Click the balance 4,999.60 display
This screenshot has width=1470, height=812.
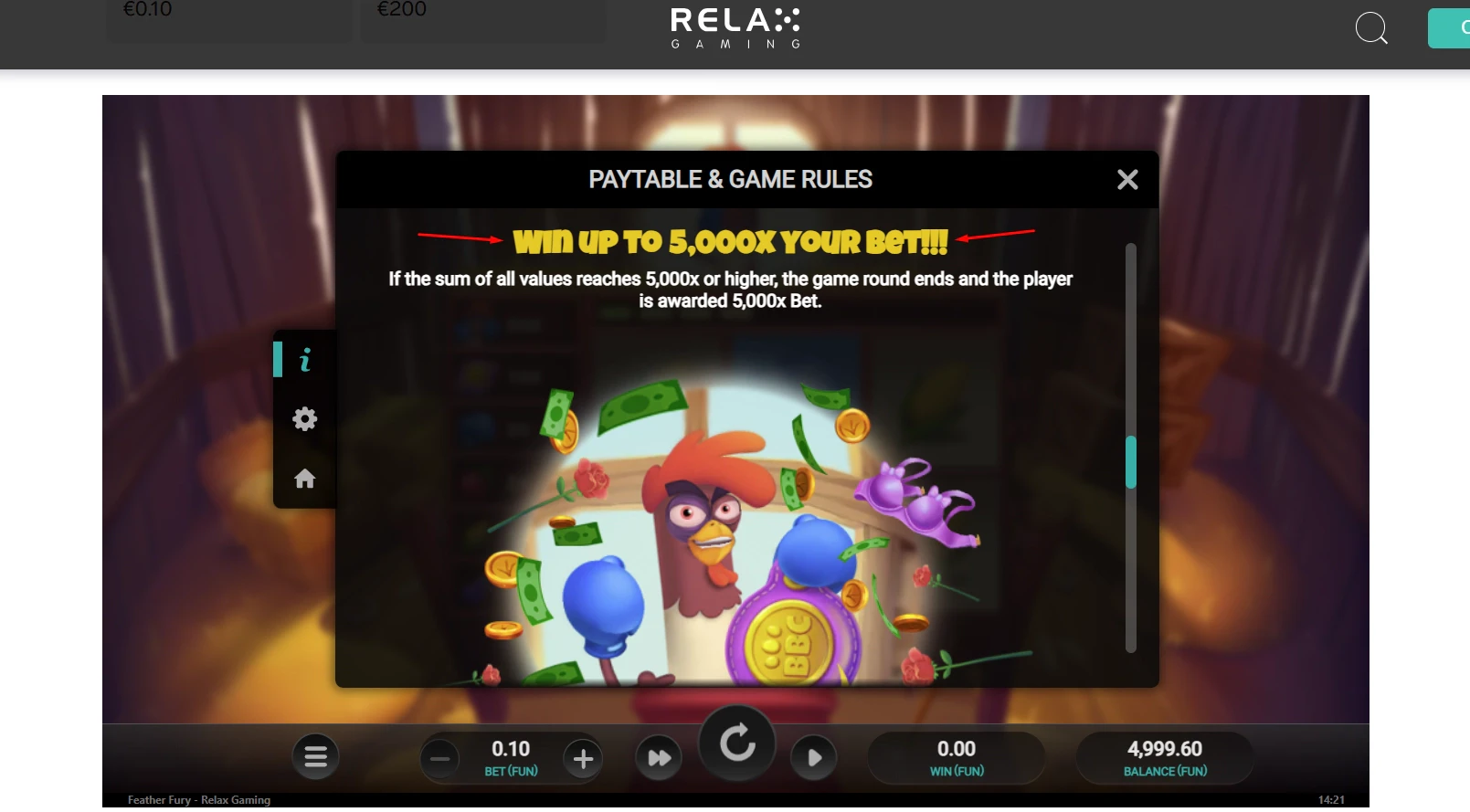point(1165,758)
